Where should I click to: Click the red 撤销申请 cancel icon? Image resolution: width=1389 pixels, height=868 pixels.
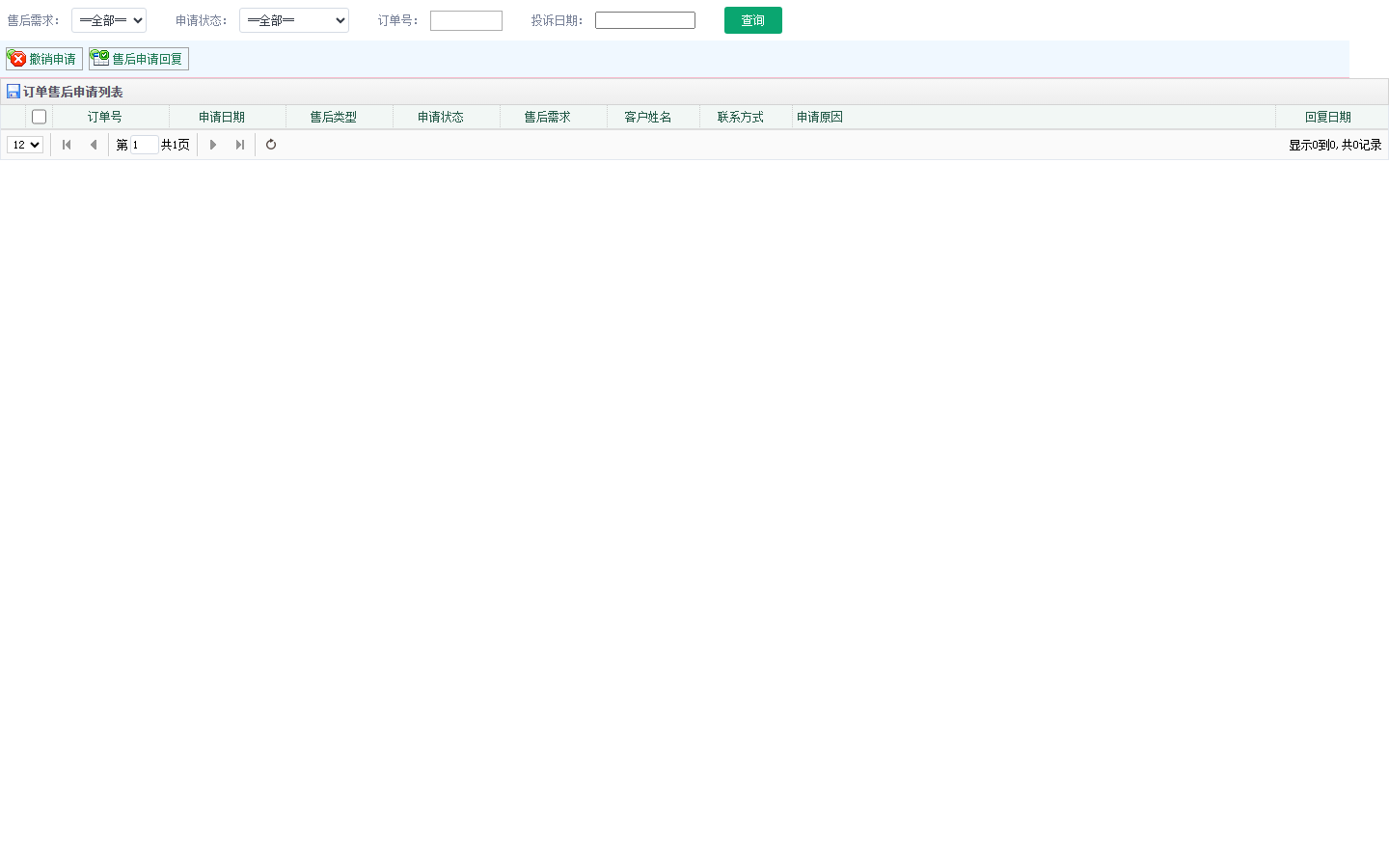pyautogui.click(x=17, y=59)
